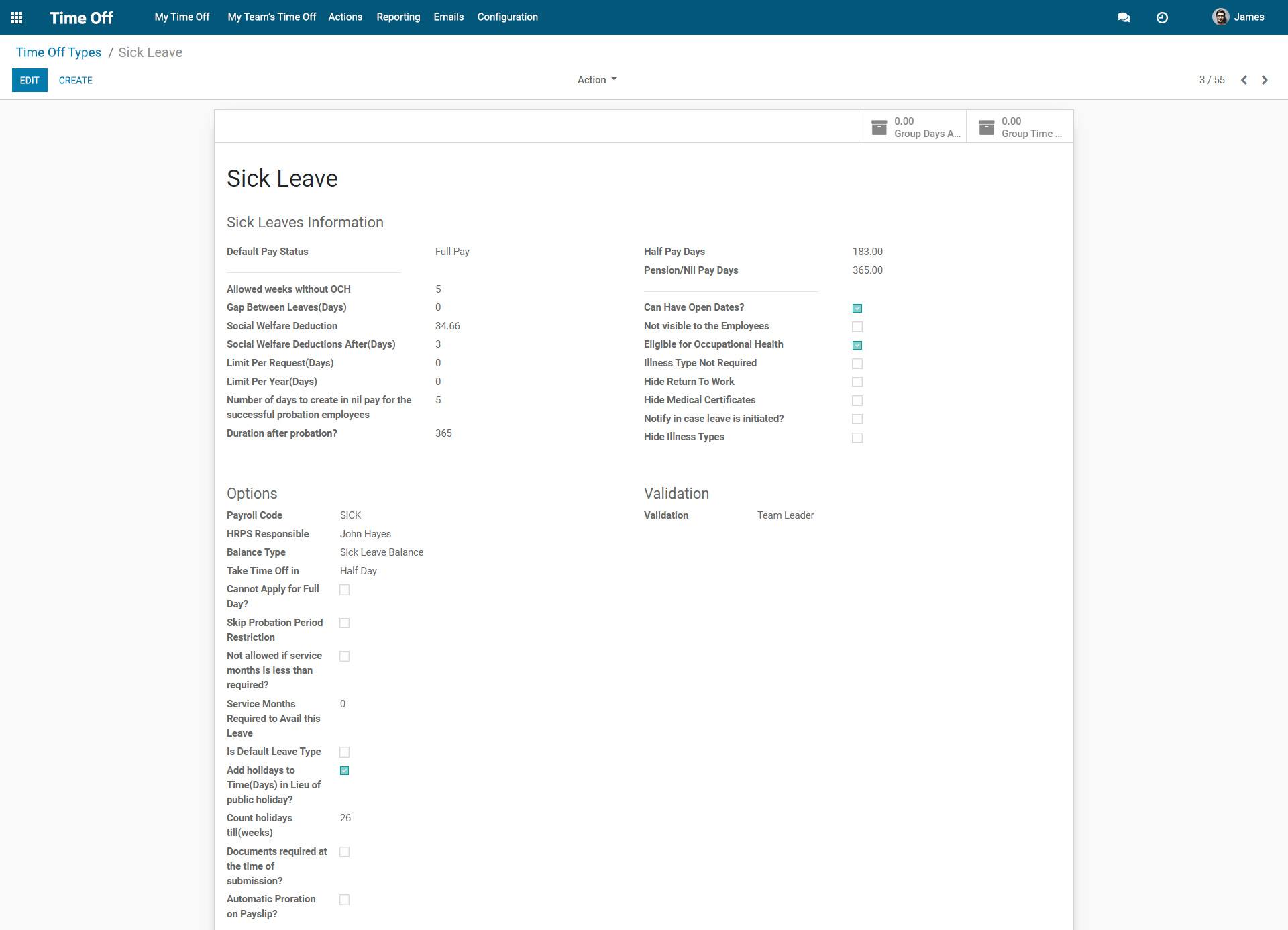Click the My Time Off tab
The image size is (1288, 930).
click(182, 17)
